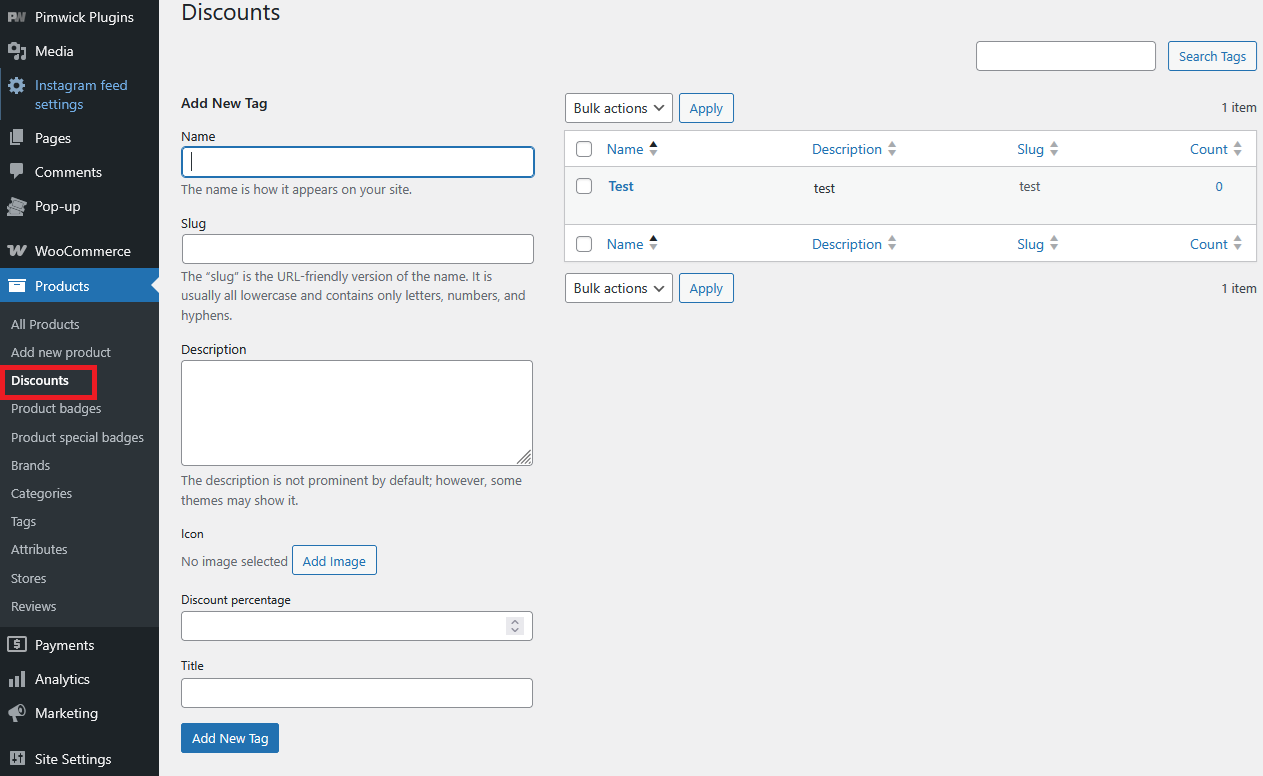Screen dimensions: 1263x776
Task: Check select-all box in top table header
Action: click(585, 149)
